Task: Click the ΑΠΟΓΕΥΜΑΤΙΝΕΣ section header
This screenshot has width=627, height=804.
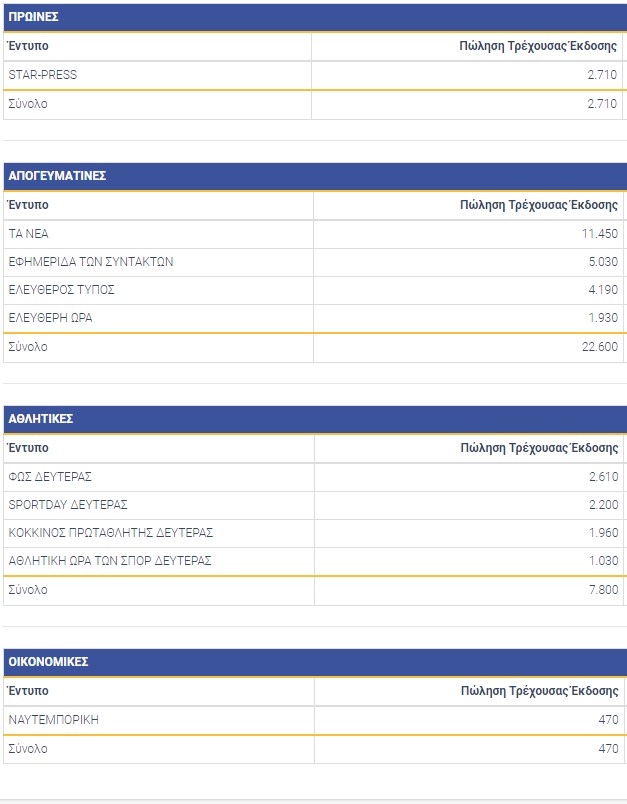Action: [x=57, y=176]
